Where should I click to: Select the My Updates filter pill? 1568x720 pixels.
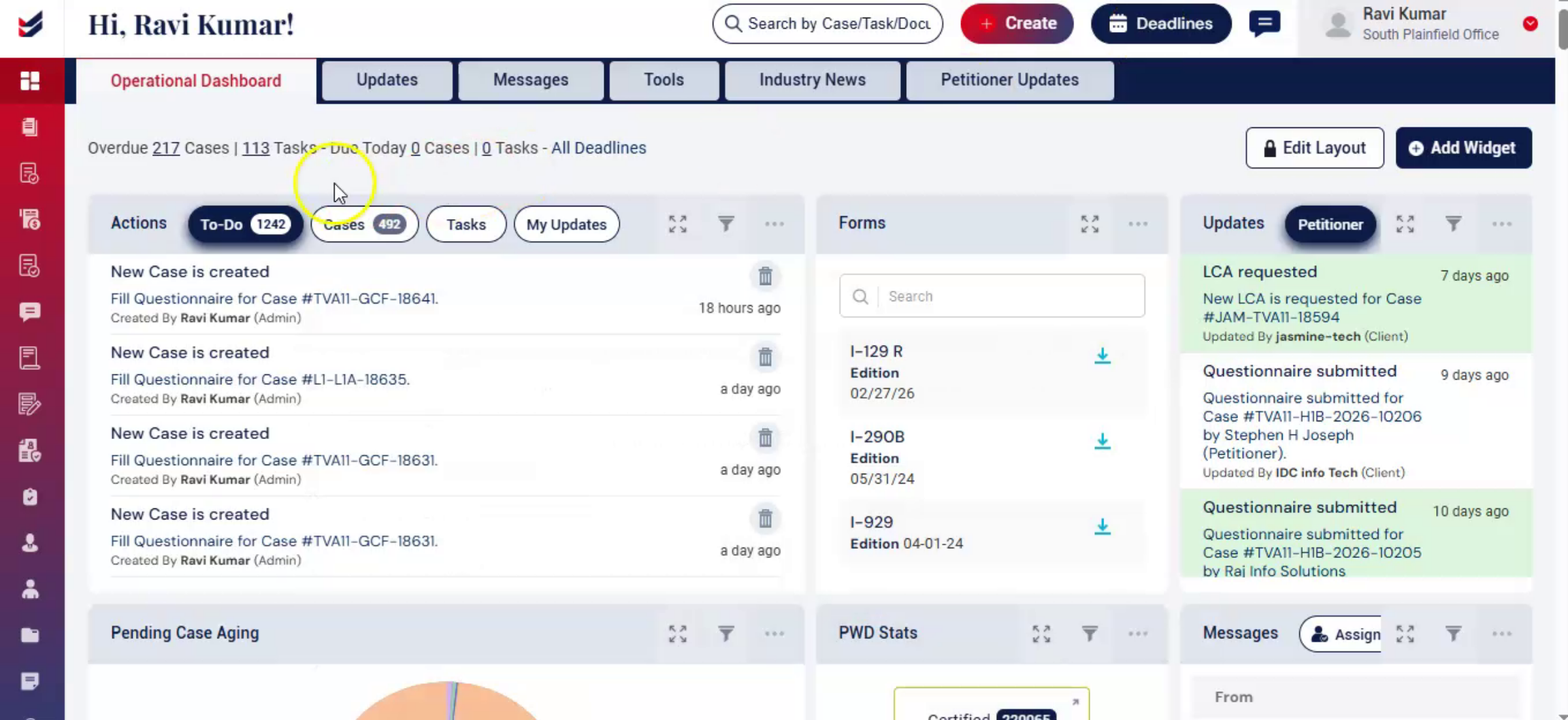click(566, 225)
